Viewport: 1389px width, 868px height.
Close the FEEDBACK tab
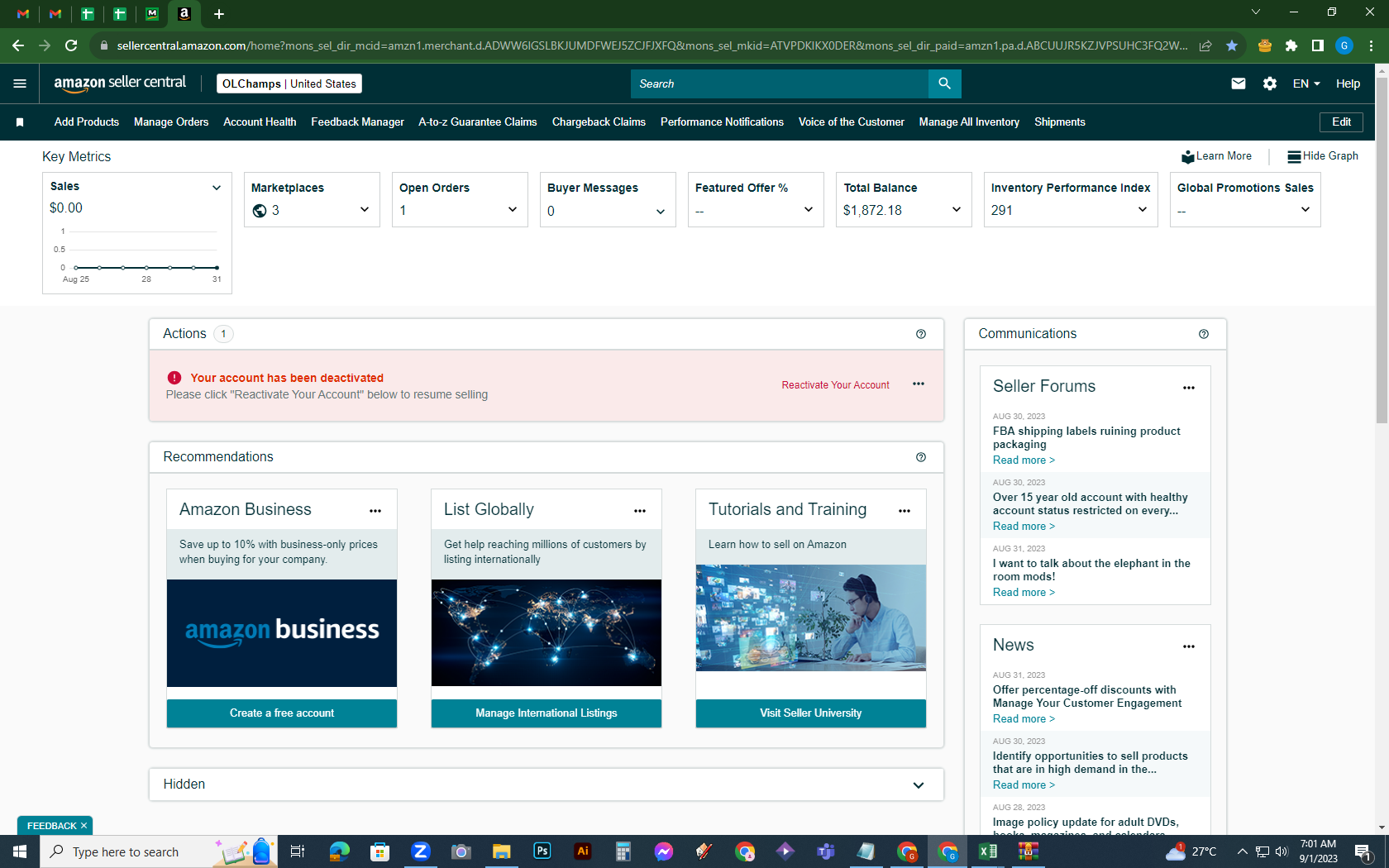click(84, 826)
